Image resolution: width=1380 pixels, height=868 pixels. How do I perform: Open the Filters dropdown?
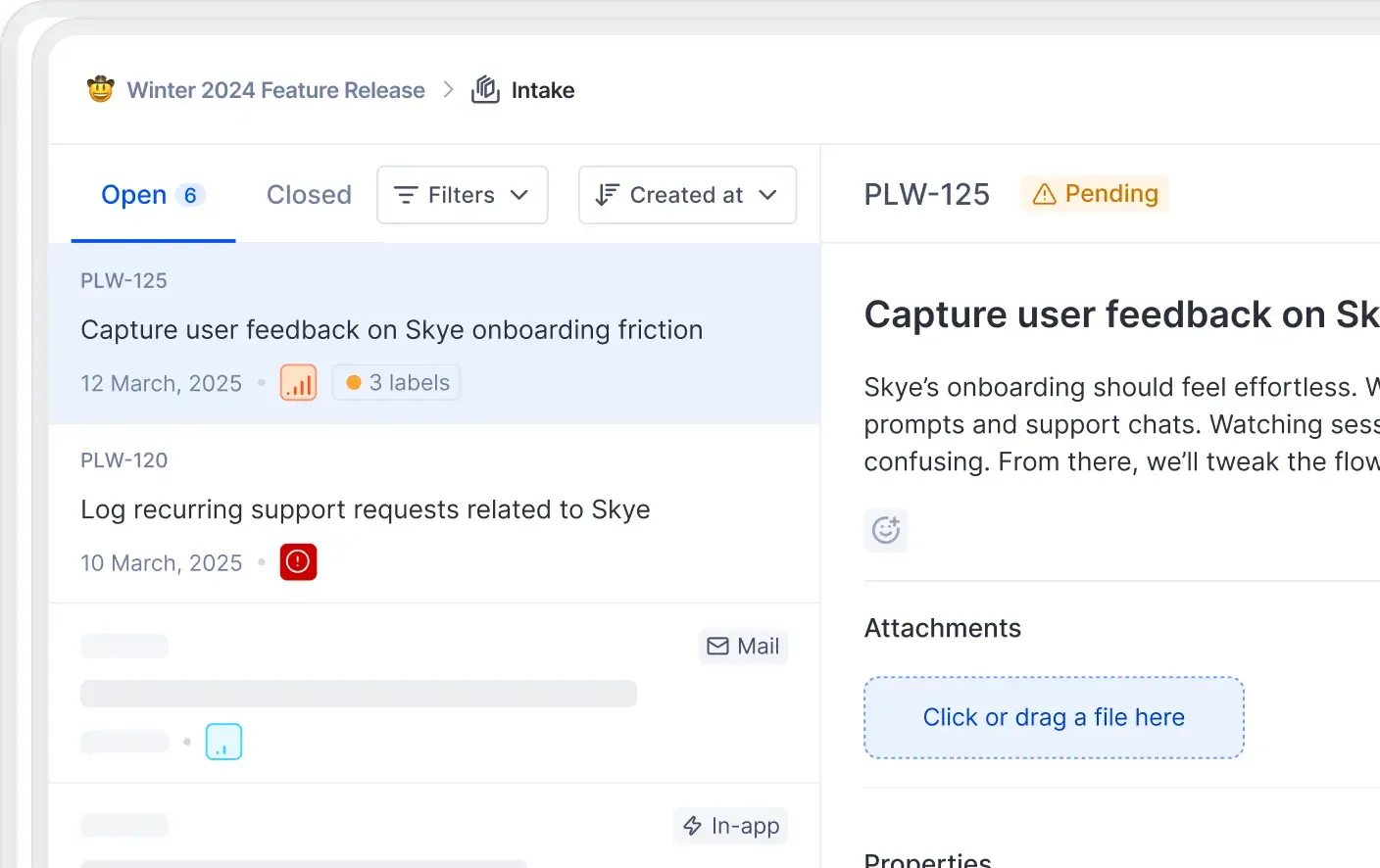pos(462,195)
